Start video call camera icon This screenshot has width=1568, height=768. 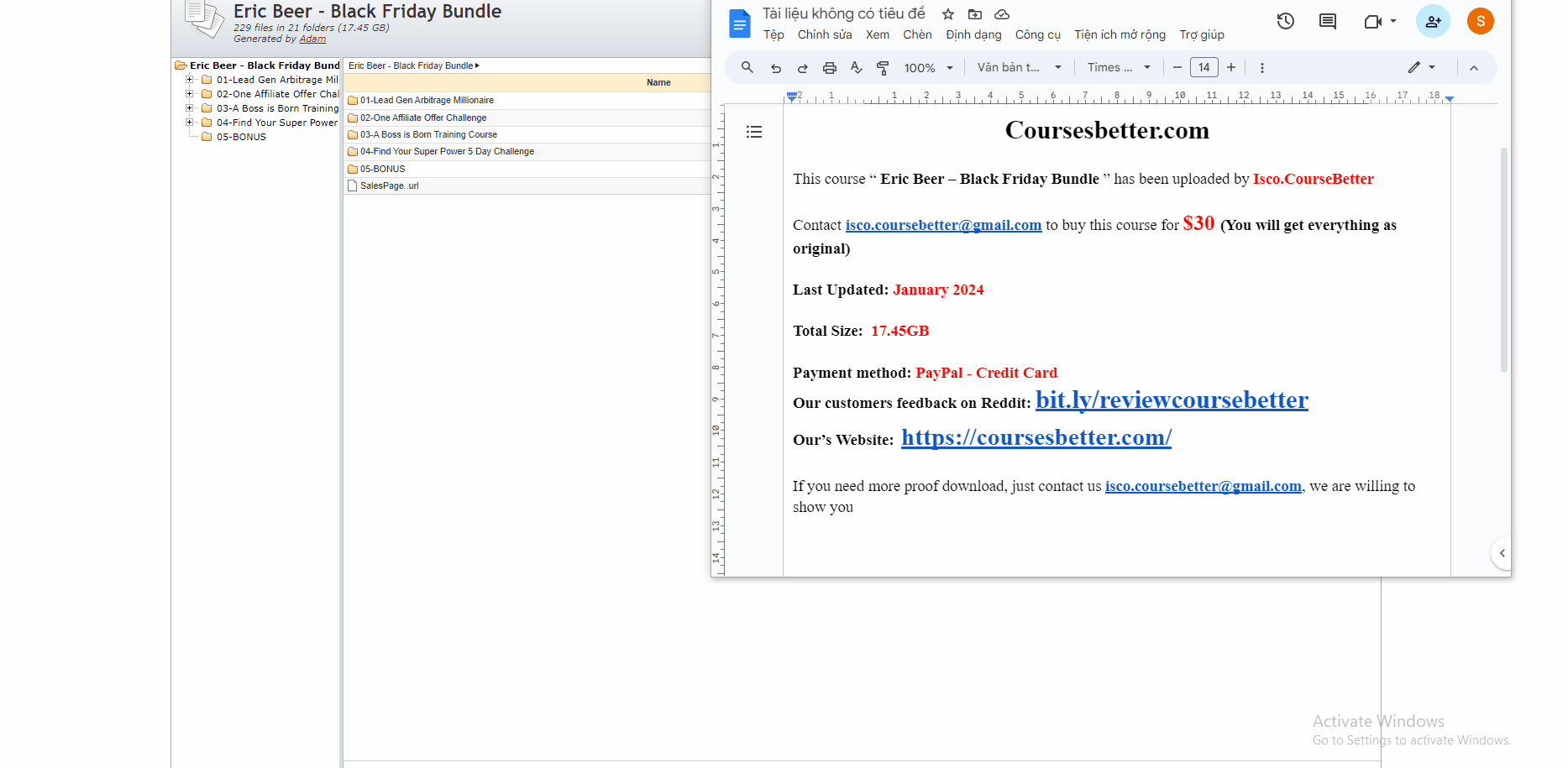(x=1373, y=21)
